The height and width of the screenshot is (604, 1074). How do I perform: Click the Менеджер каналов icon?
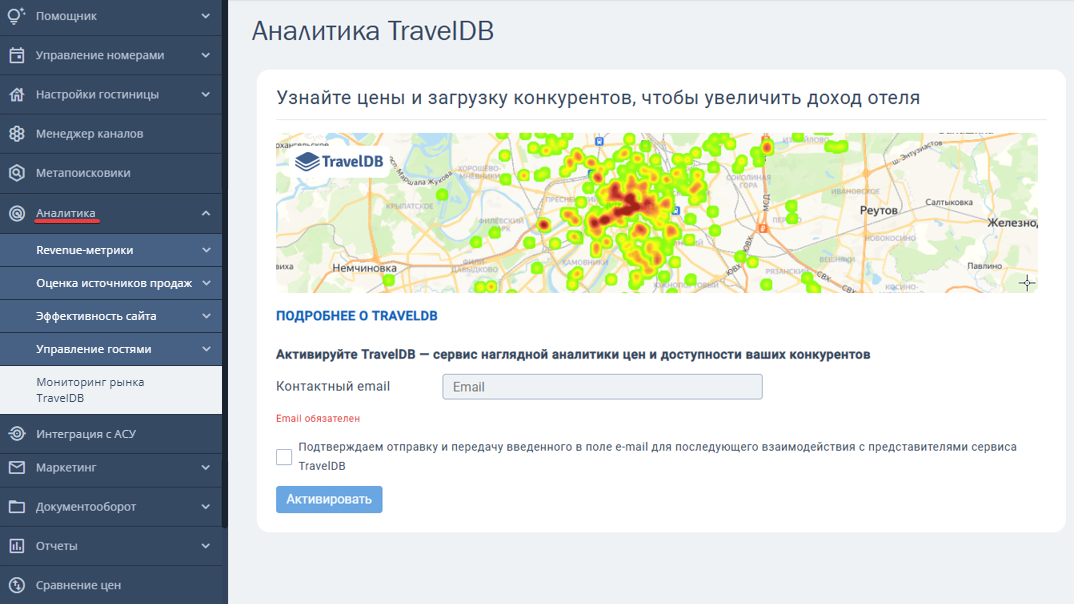point(16,134)
